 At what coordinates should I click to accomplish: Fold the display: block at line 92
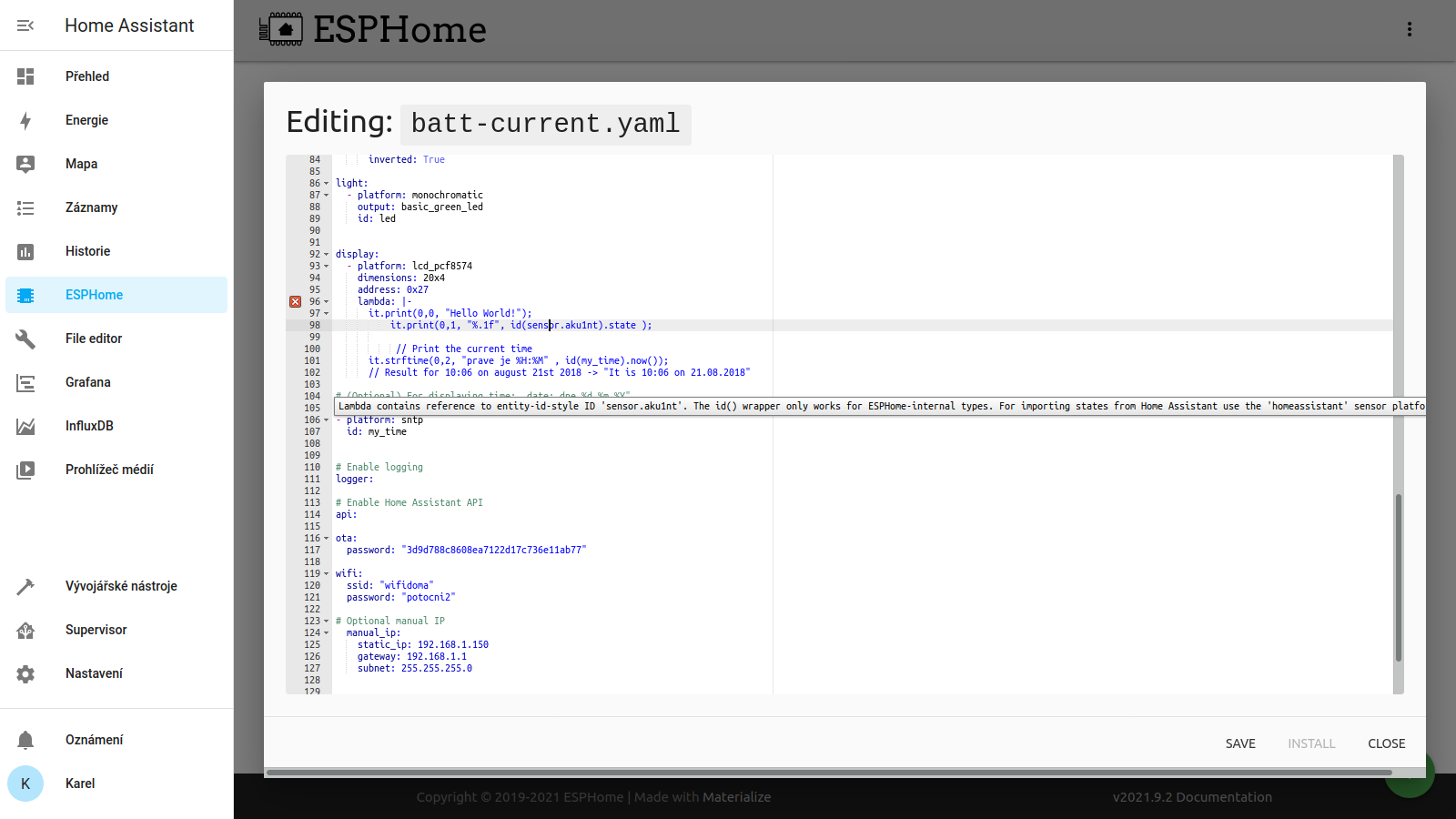pyautogui.click(x=327, y=254)
